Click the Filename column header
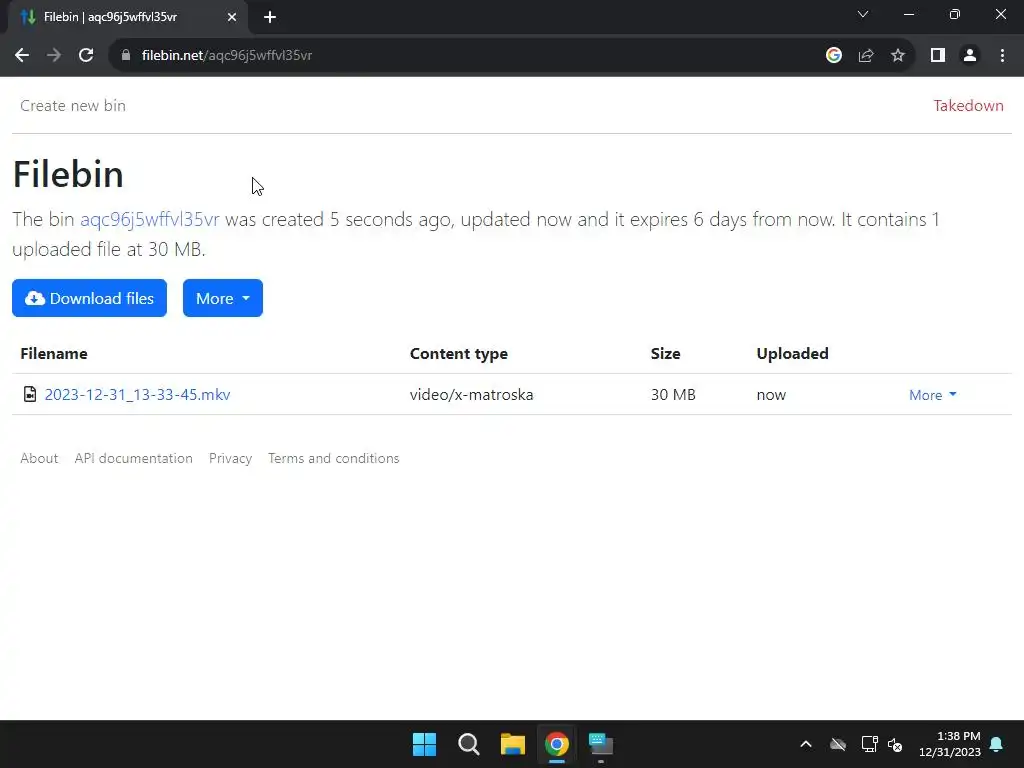Viewport: 1024px width, 768px height. 54,353
